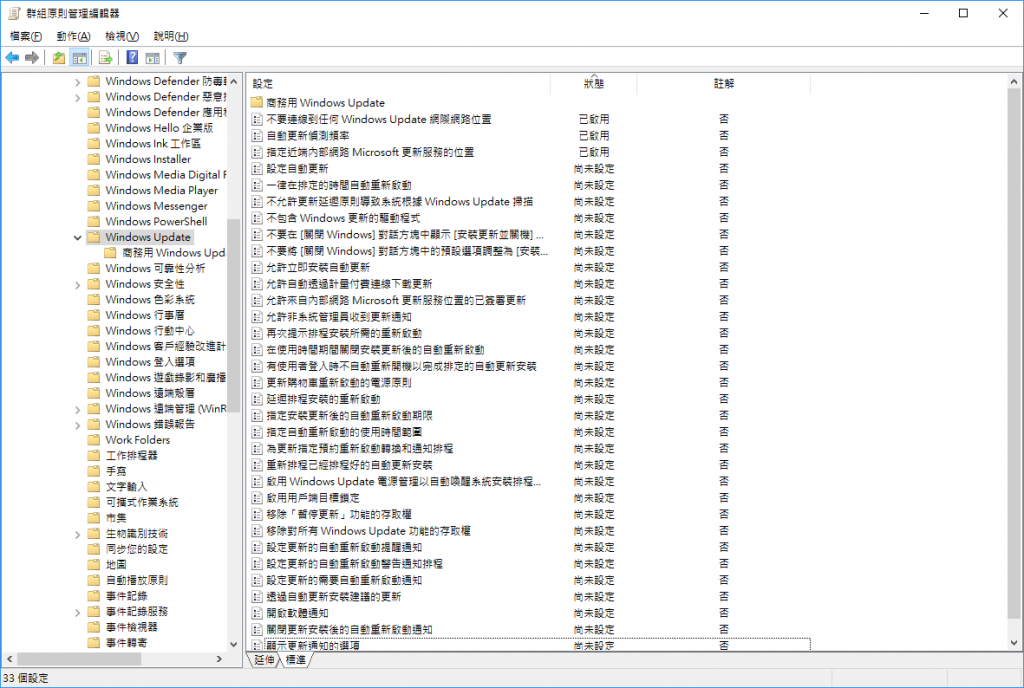Select policy 一律在排定的時間自動重新啟動
The image size is (1024, 688).
[x=339, y=185]
